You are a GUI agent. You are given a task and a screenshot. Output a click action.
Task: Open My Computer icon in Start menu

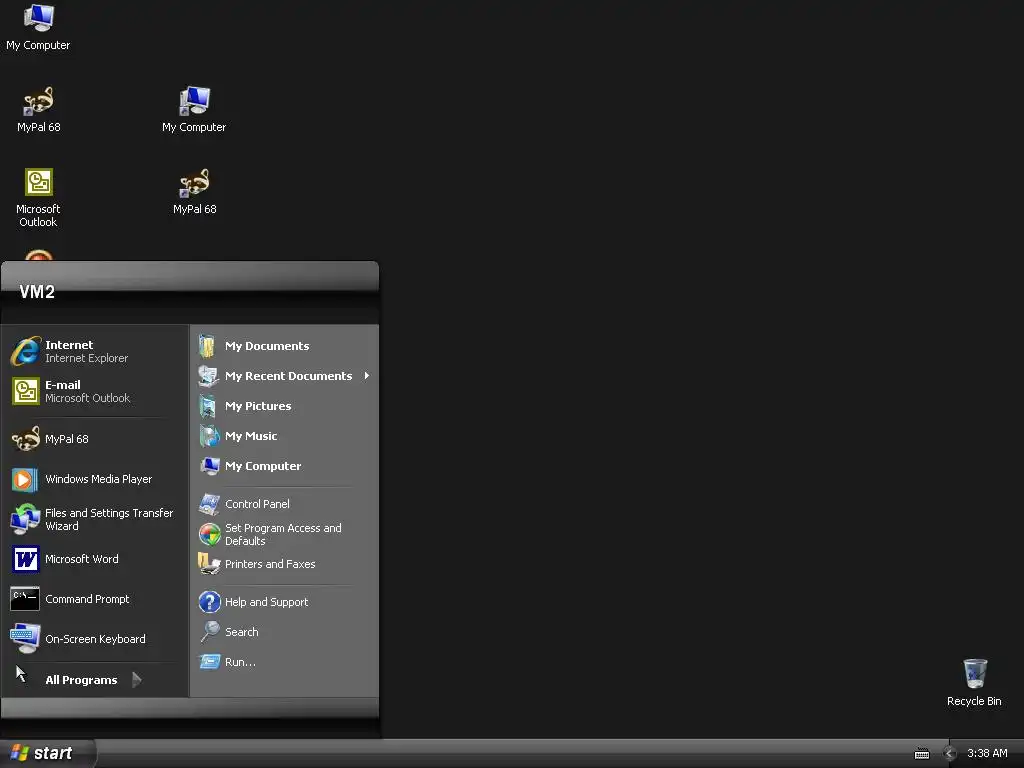[x=210, y=466]
